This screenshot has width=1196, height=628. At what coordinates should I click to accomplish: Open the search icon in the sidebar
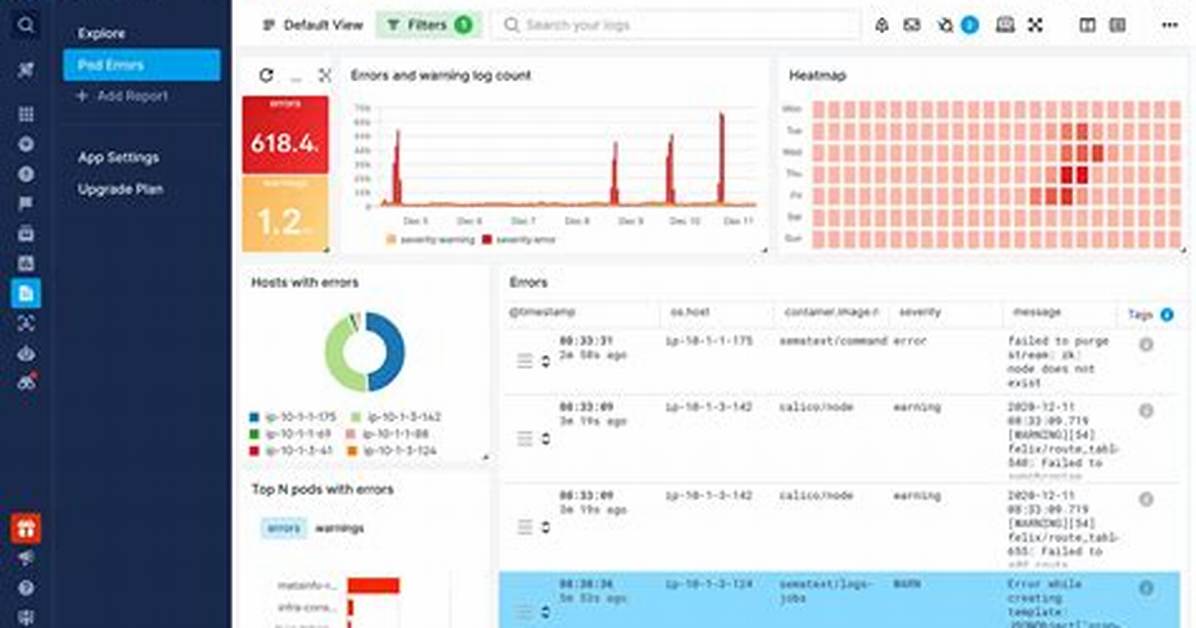(25, 25)
